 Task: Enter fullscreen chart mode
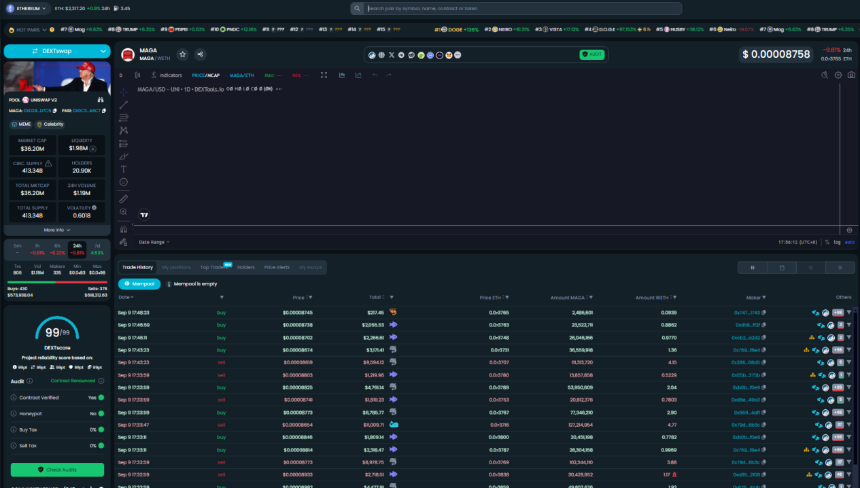[x=324, y=75]
